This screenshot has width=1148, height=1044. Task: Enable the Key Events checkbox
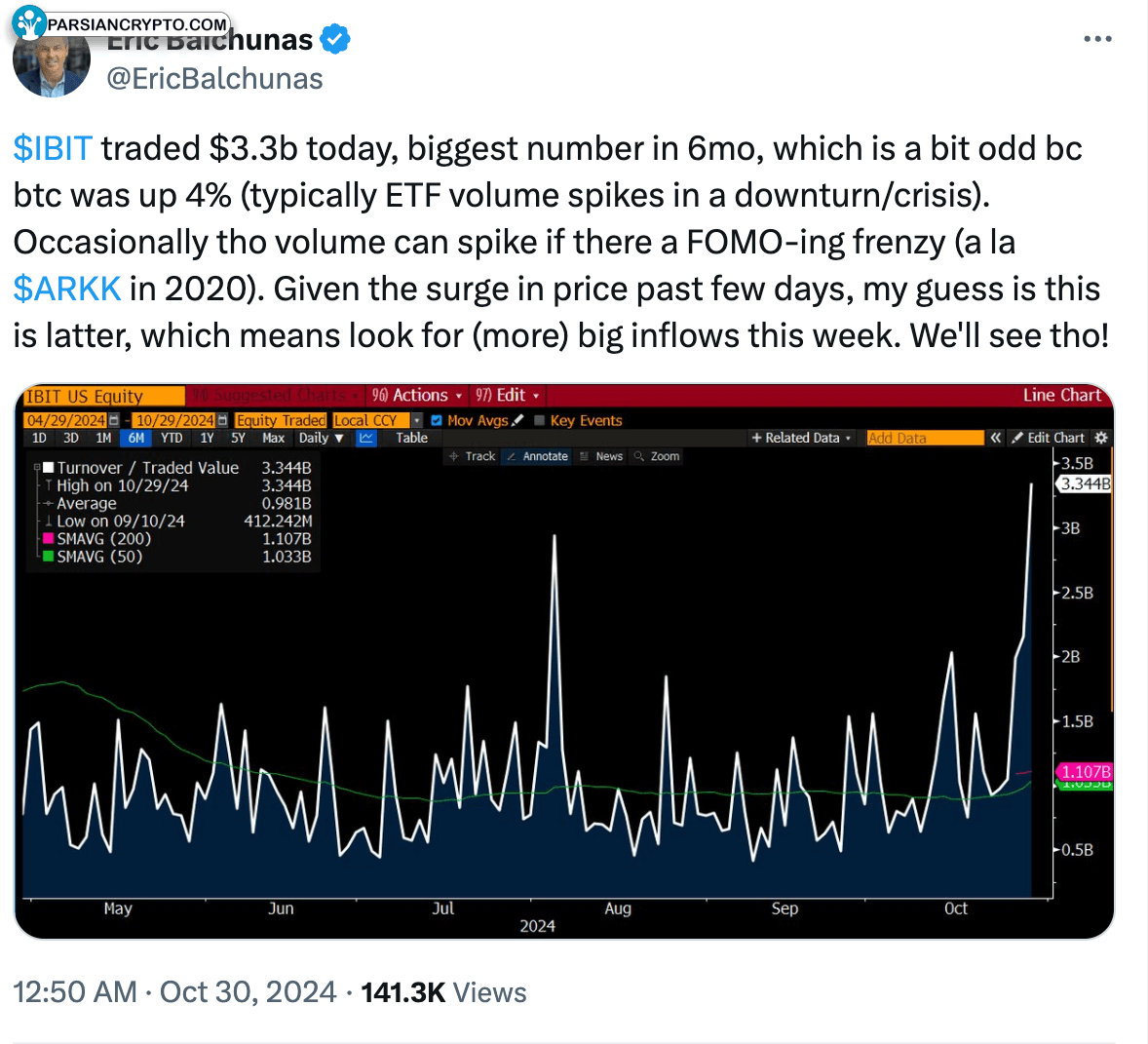tap(540, 420)
